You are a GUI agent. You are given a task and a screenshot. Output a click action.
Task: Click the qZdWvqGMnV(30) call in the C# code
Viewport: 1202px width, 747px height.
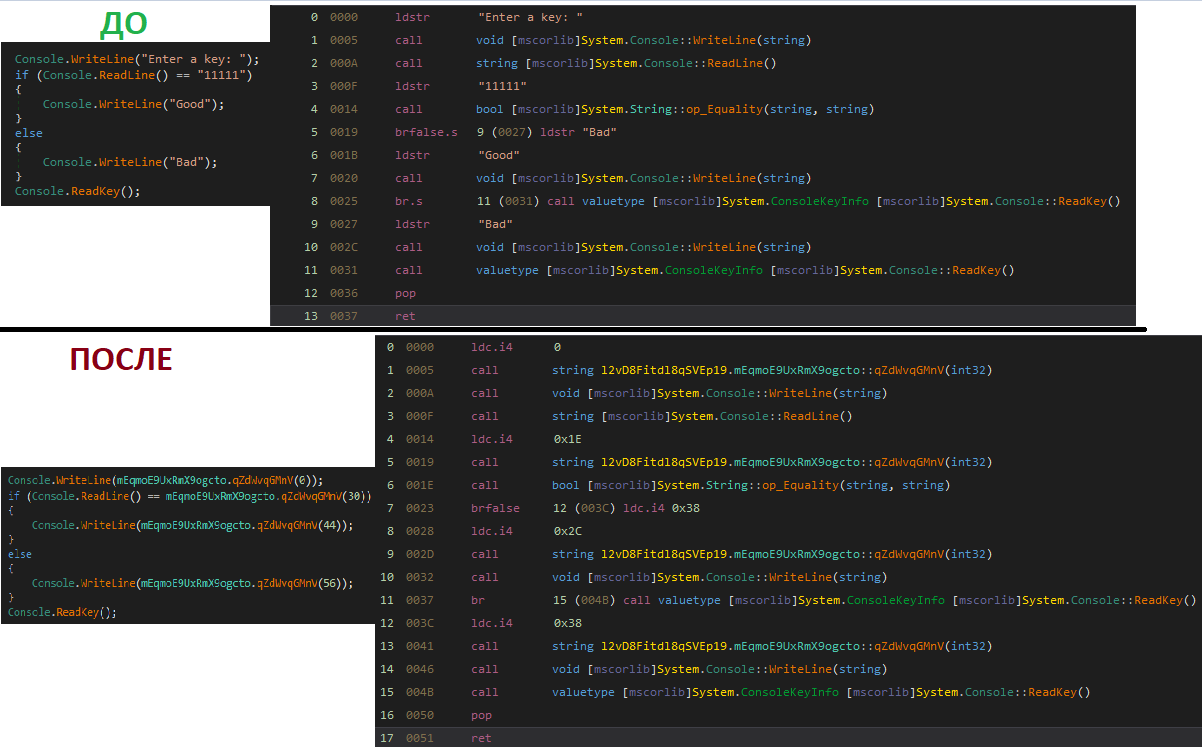[x=321, y=495]
